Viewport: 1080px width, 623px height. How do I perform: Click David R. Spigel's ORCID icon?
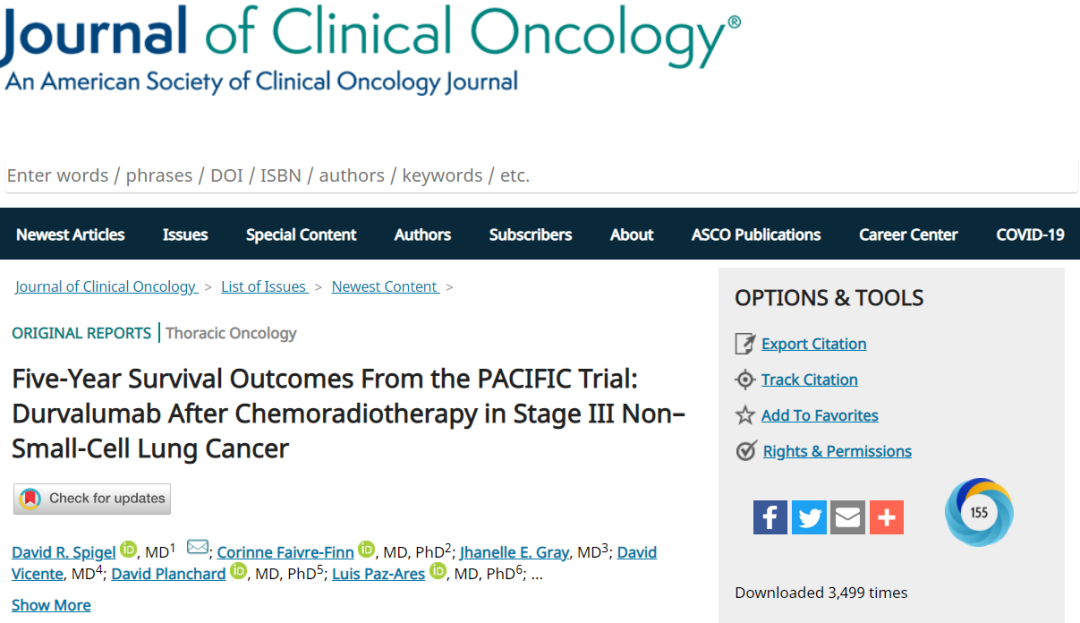[x=128, y=549]
